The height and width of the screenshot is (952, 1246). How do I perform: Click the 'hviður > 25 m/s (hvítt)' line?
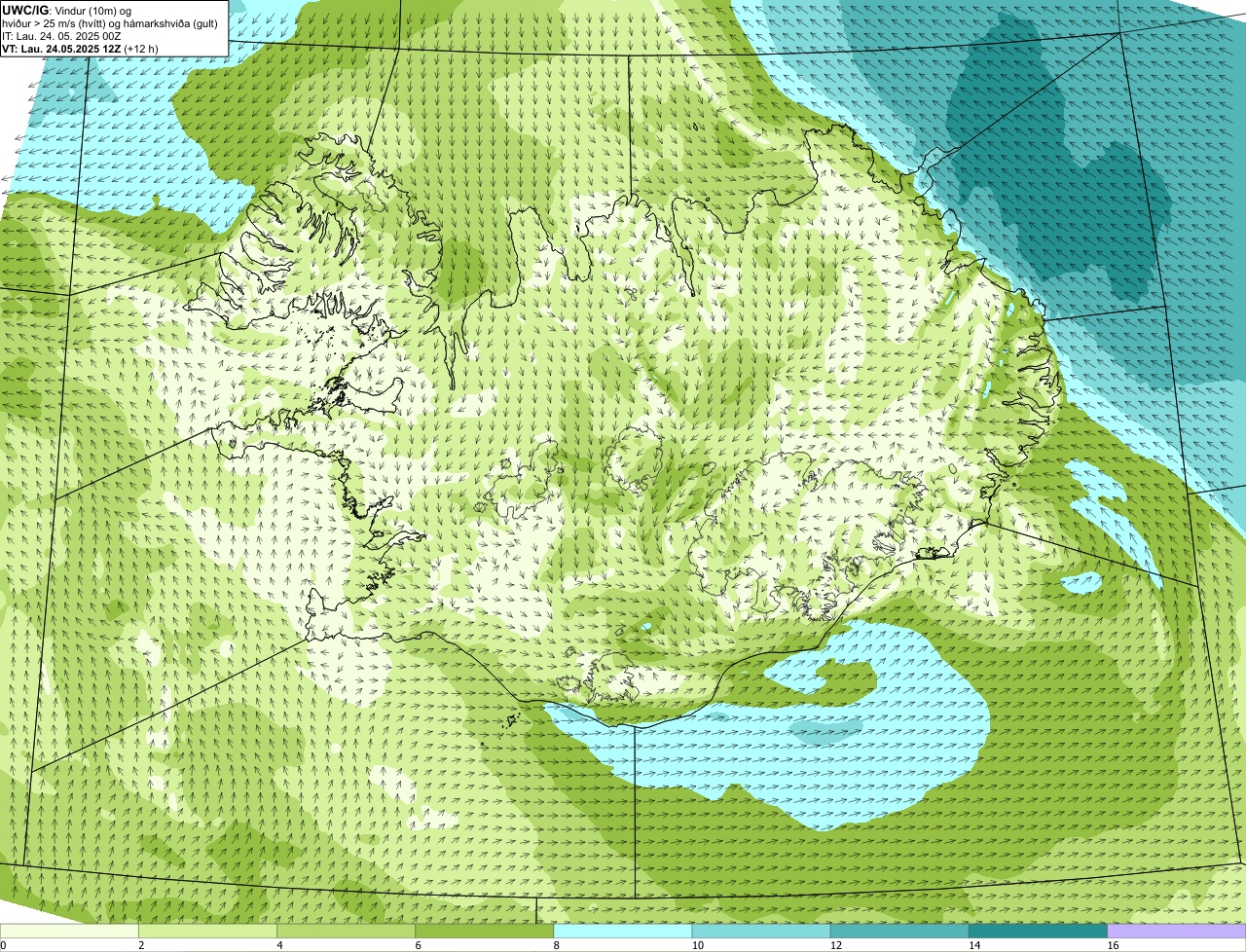110,23
